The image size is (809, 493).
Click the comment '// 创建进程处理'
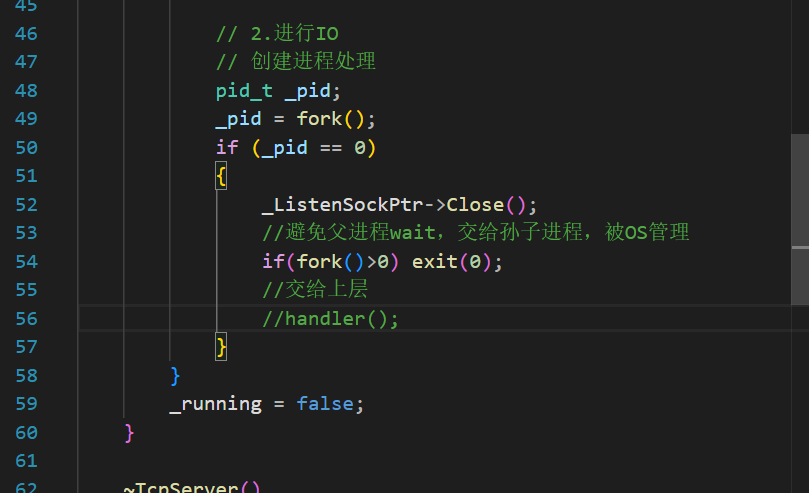click(296, 61)
